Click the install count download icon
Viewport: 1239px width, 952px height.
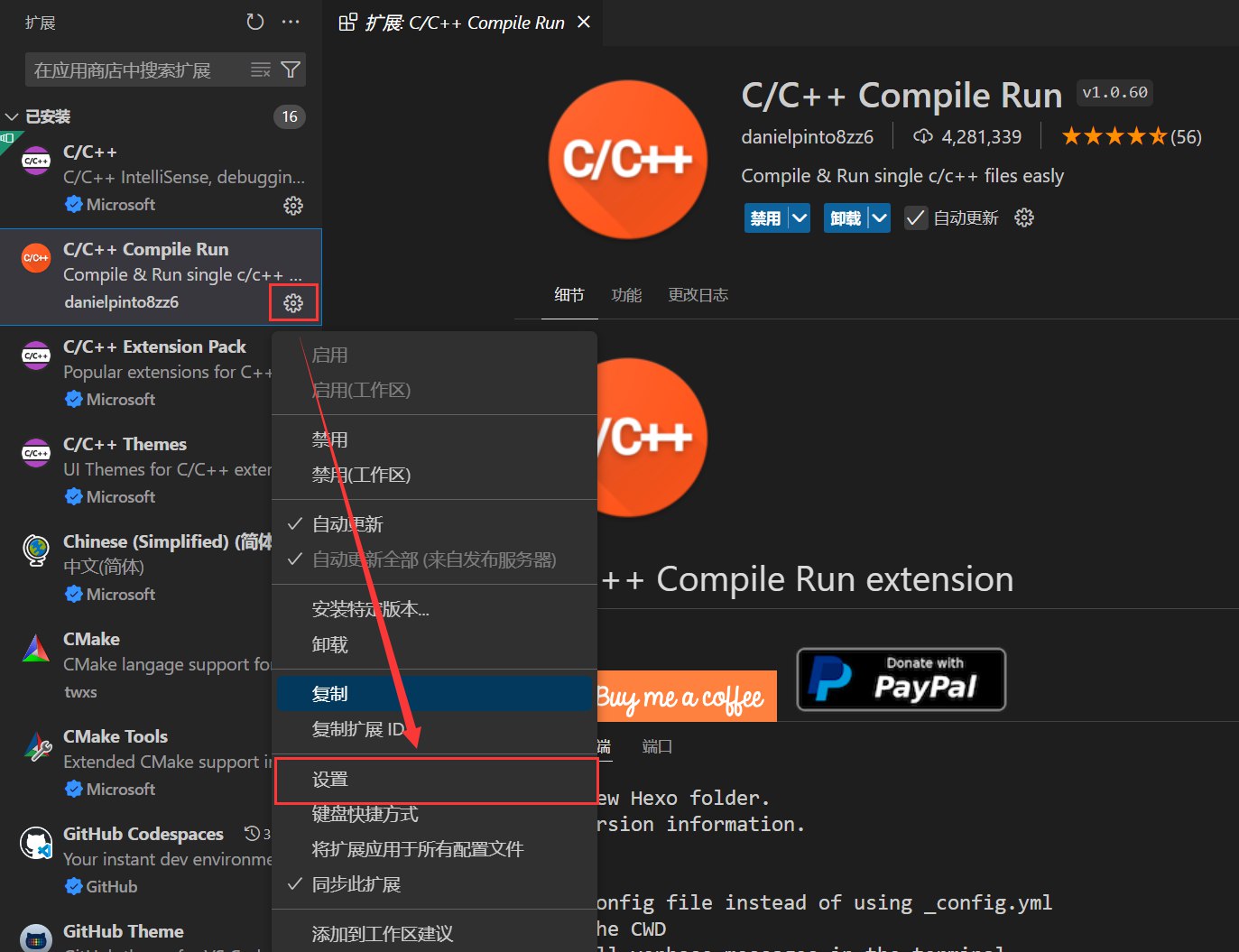click(x=923, y=136)
